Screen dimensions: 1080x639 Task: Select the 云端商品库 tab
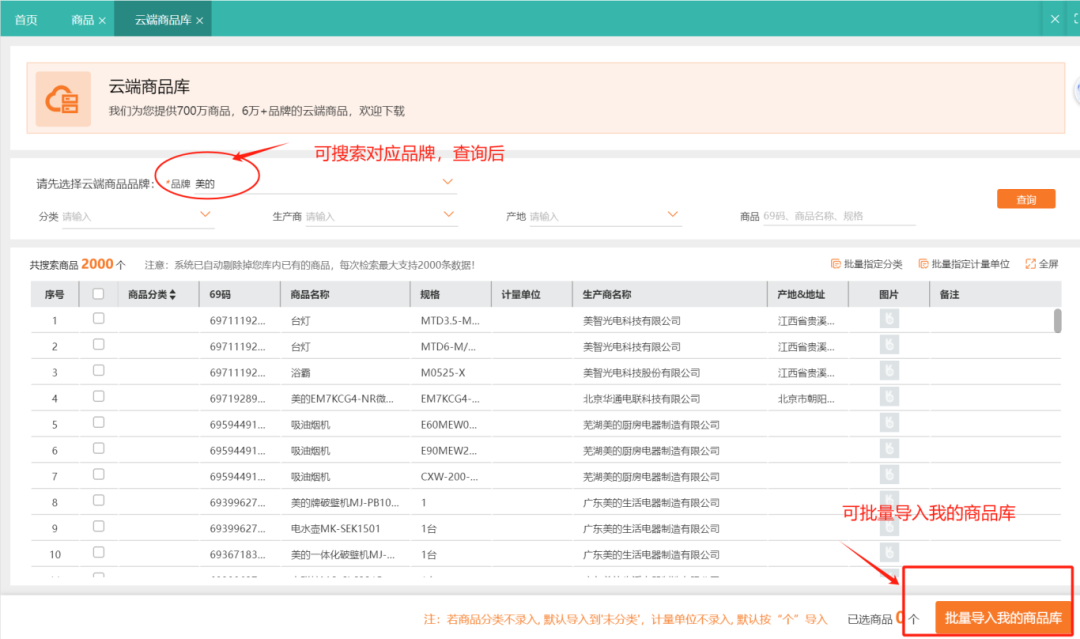[x=163, y=20]
